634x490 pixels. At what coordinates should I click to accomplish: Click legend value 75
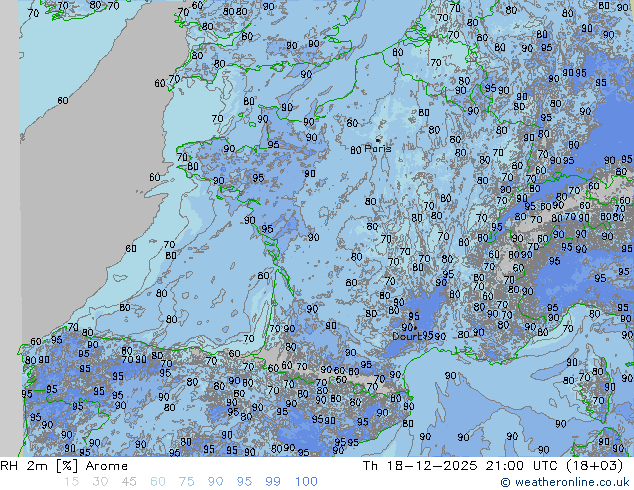click(x=187, y=482)
